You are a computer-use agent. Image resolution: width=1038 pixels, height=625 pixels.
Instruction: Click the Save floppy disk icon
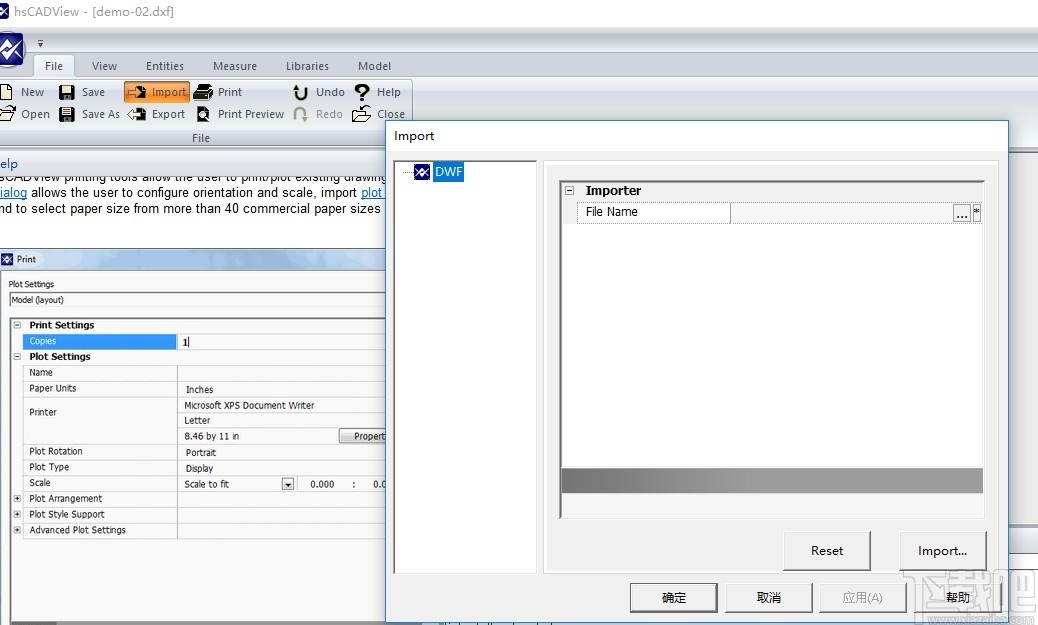pyautogui.click(x=67, y=92)
